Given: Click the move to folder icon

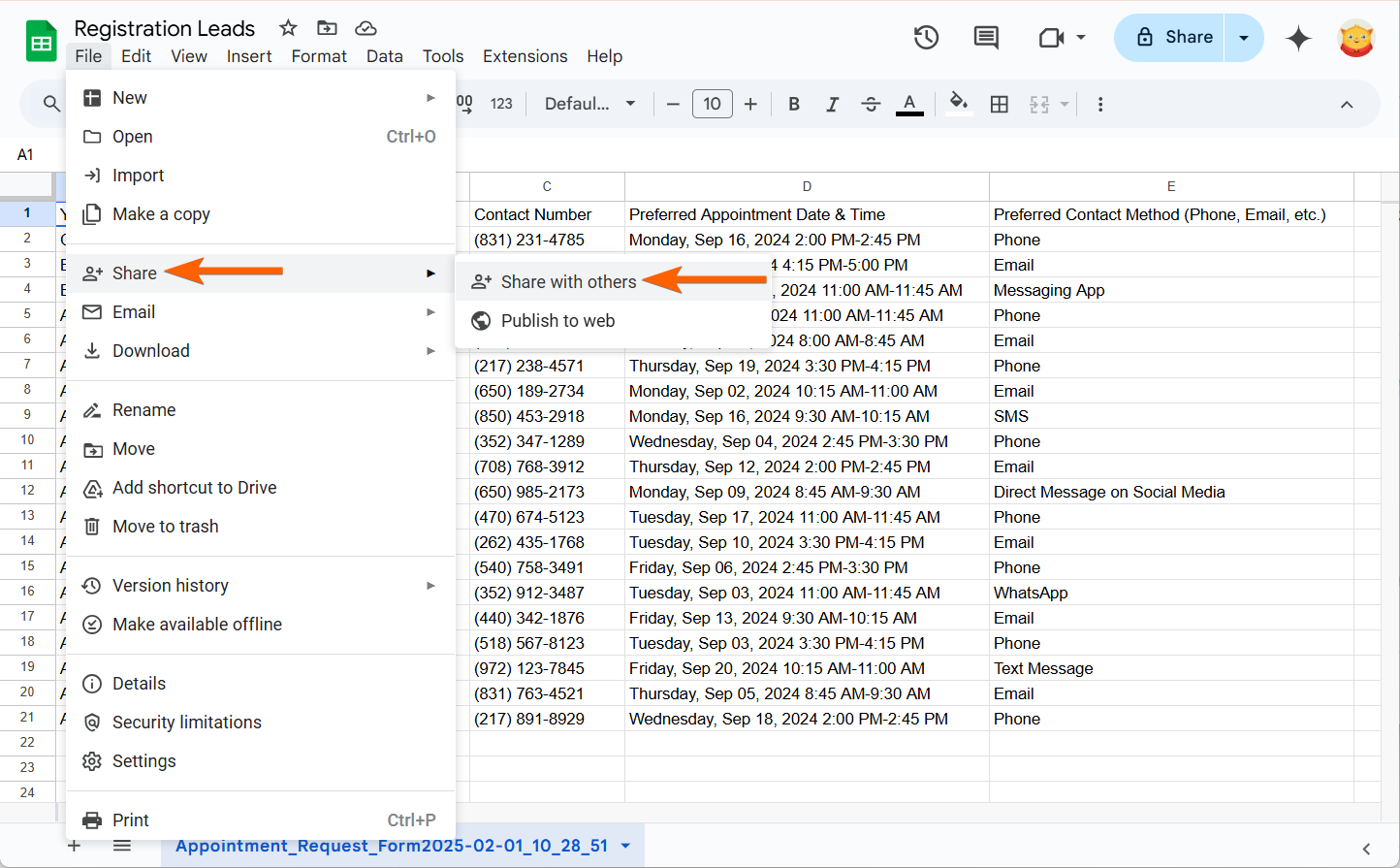Looking at the screenshot, I should 327,28.
